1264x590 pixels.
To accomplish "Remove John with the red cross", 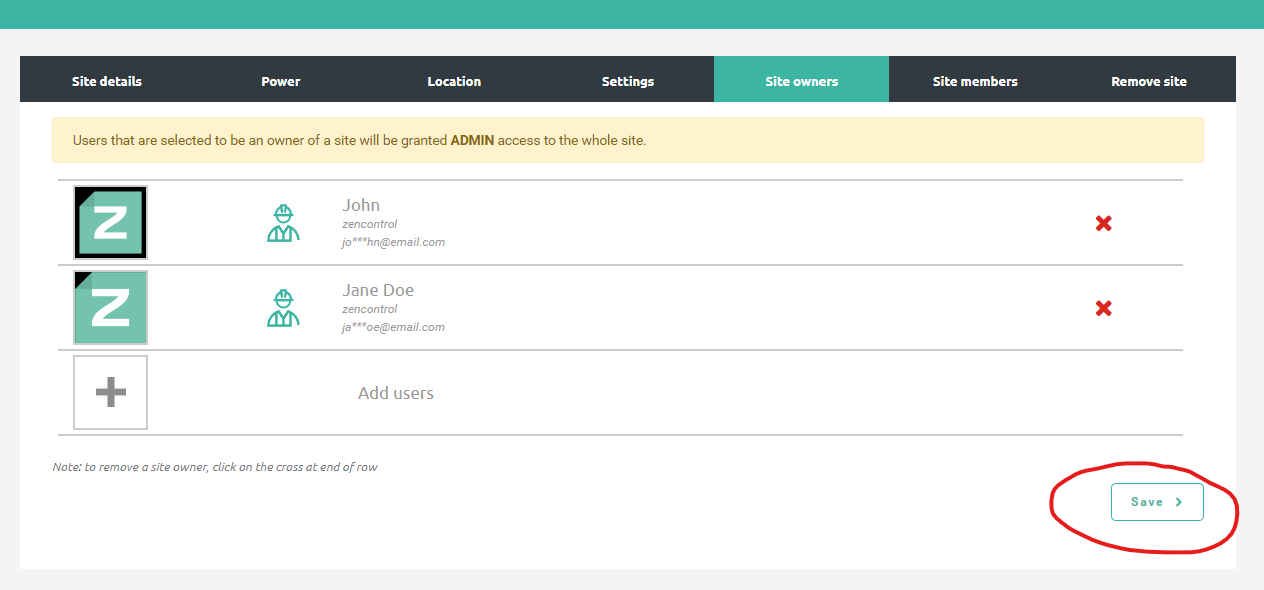I will (x=1104, y=223).
